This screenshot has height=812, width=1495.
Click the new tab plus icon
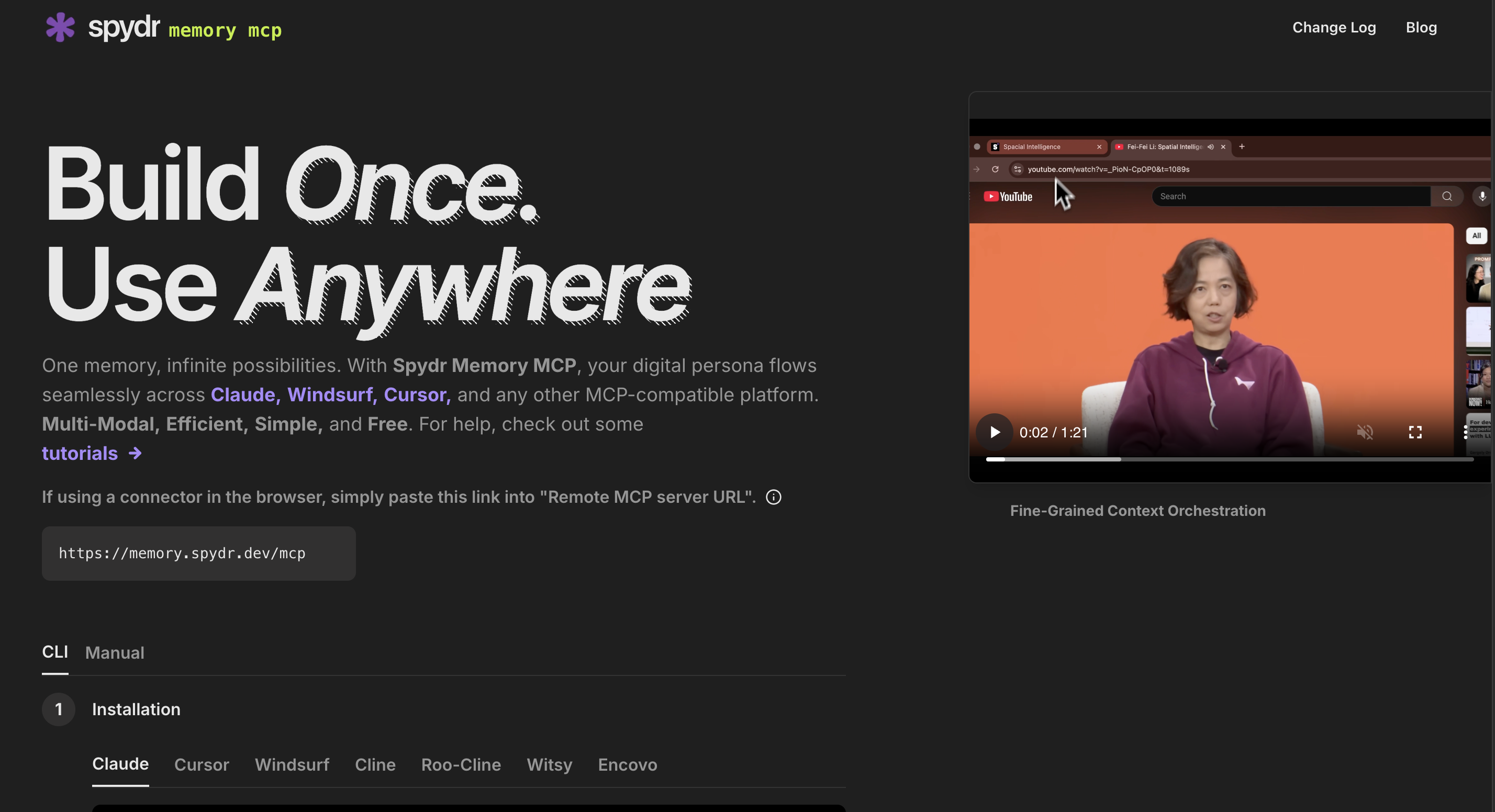1242,146
